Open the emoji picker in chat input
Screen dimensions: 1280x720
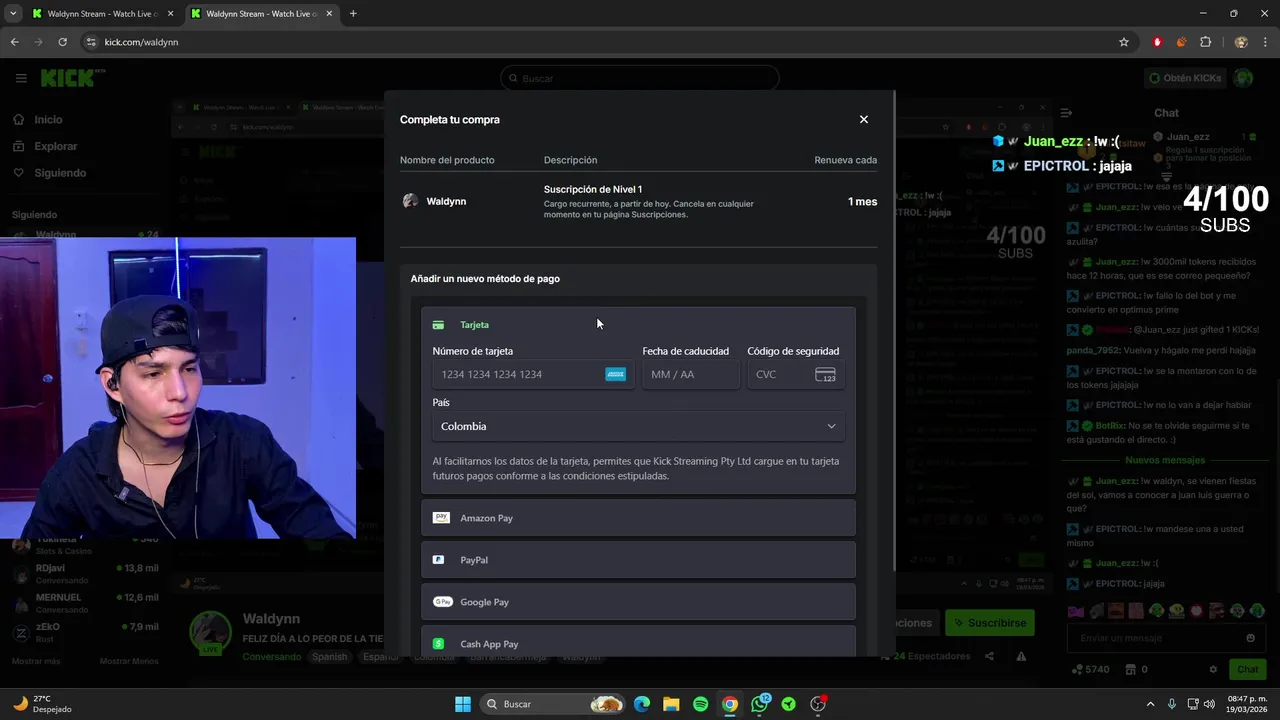1250,638
